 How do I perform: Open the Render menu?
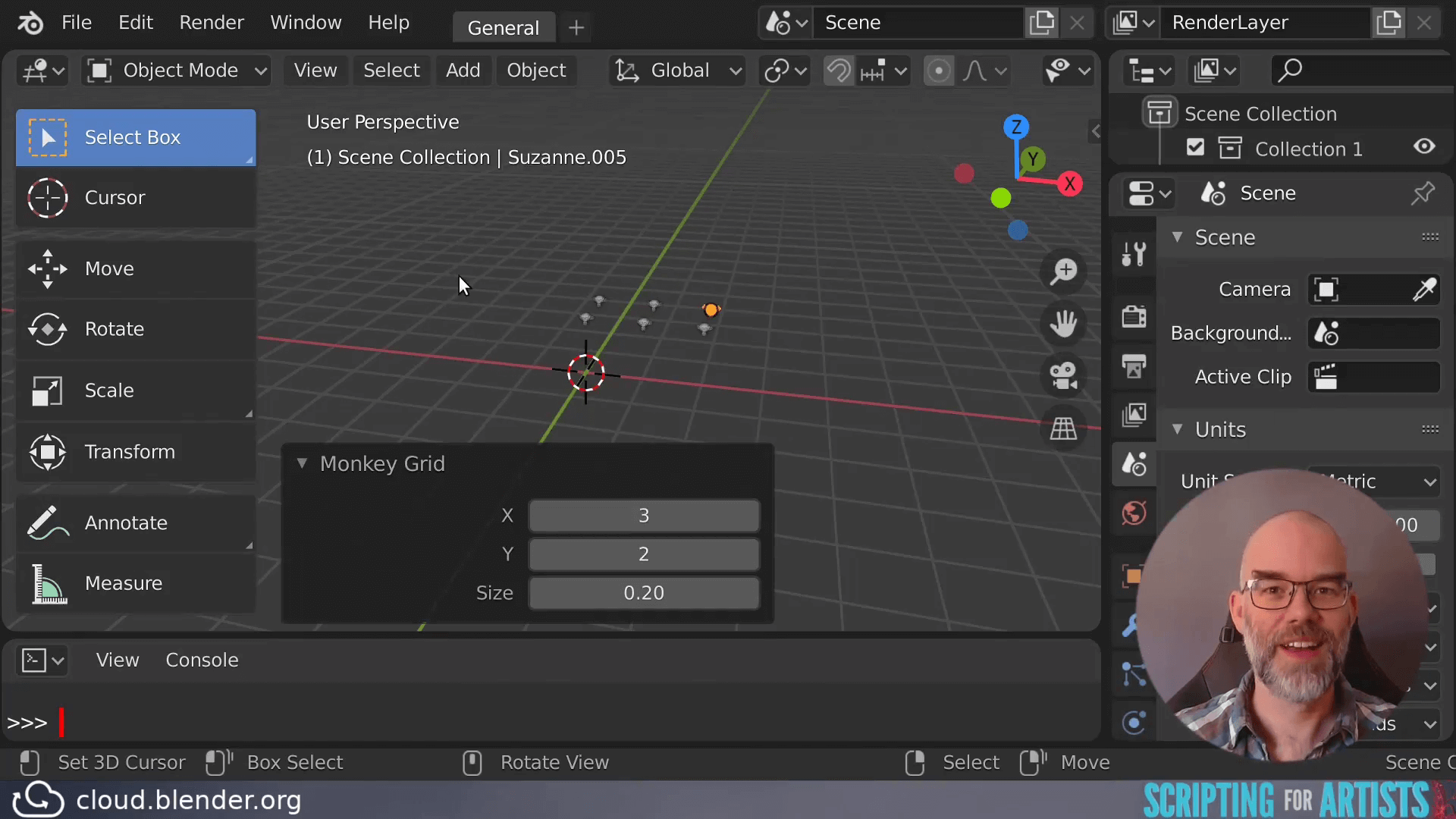click(212, 23)
